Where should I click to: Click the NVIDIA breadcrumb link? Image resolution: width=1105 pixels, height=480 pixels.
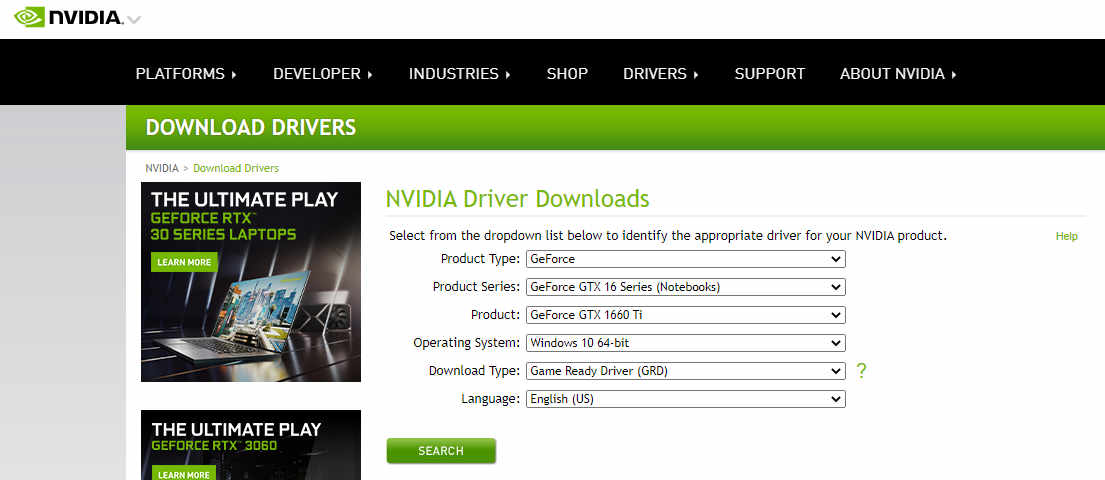[161, 168]
